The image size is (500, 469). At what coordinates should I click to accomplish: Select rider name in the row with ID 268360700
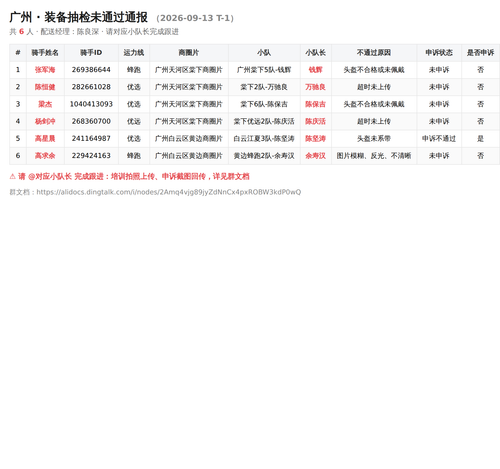click(45, 121)
